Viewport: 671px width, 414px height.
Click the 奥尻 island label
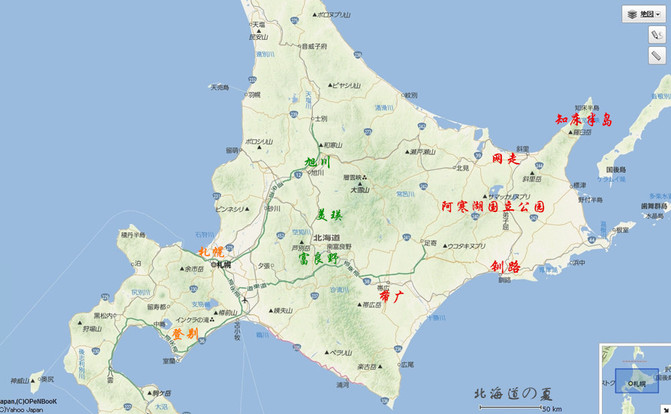[48, 379]
